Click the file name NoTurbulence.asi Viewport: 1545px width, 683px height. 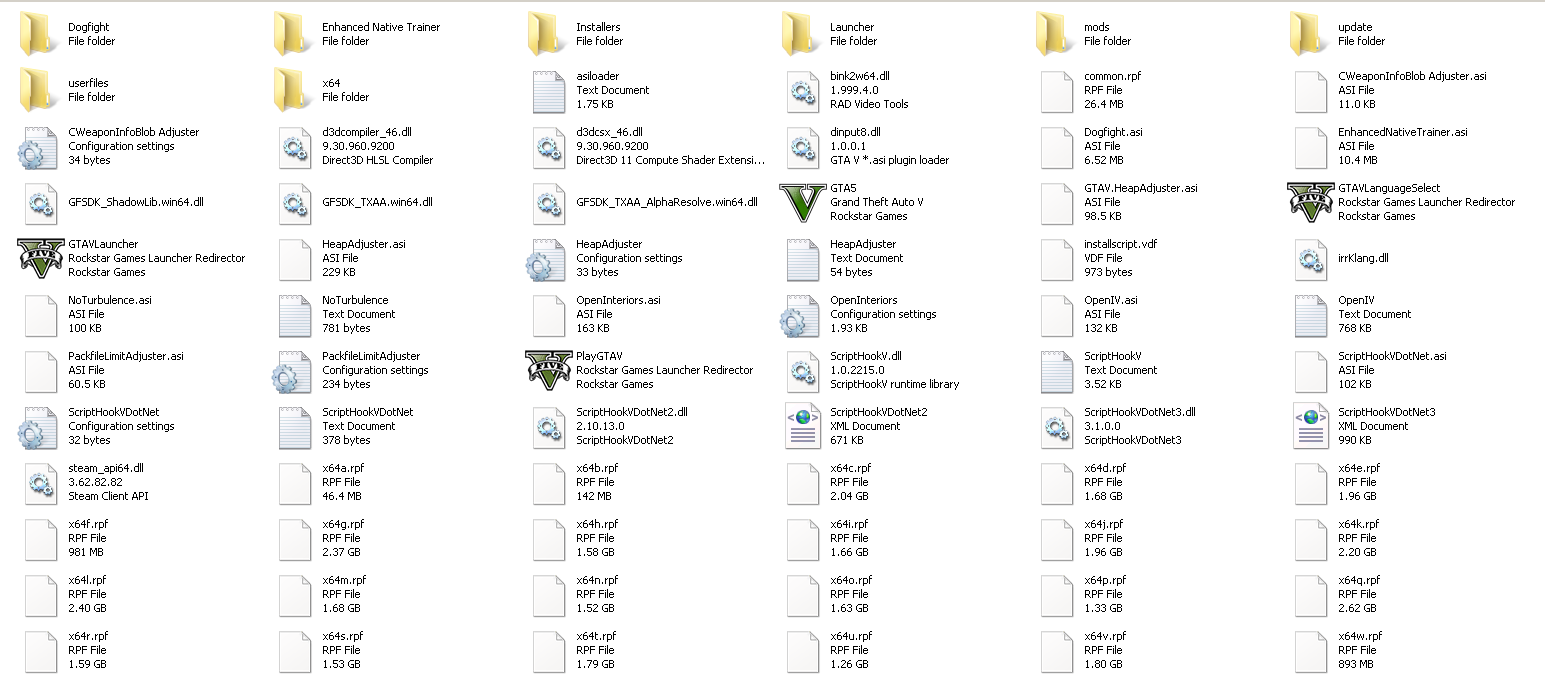click(110, 300)
